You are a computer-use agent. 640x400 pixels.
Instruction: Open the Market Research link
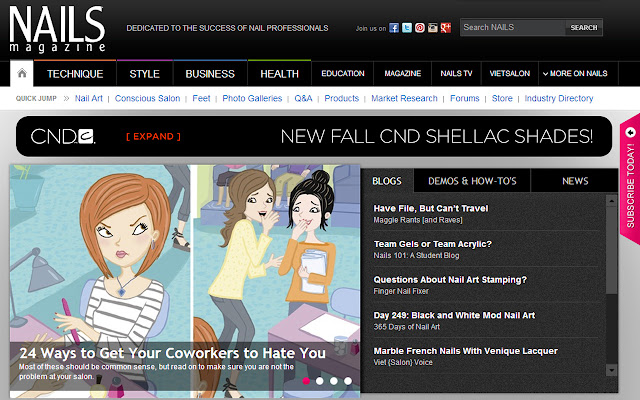[x=404, y=98]
